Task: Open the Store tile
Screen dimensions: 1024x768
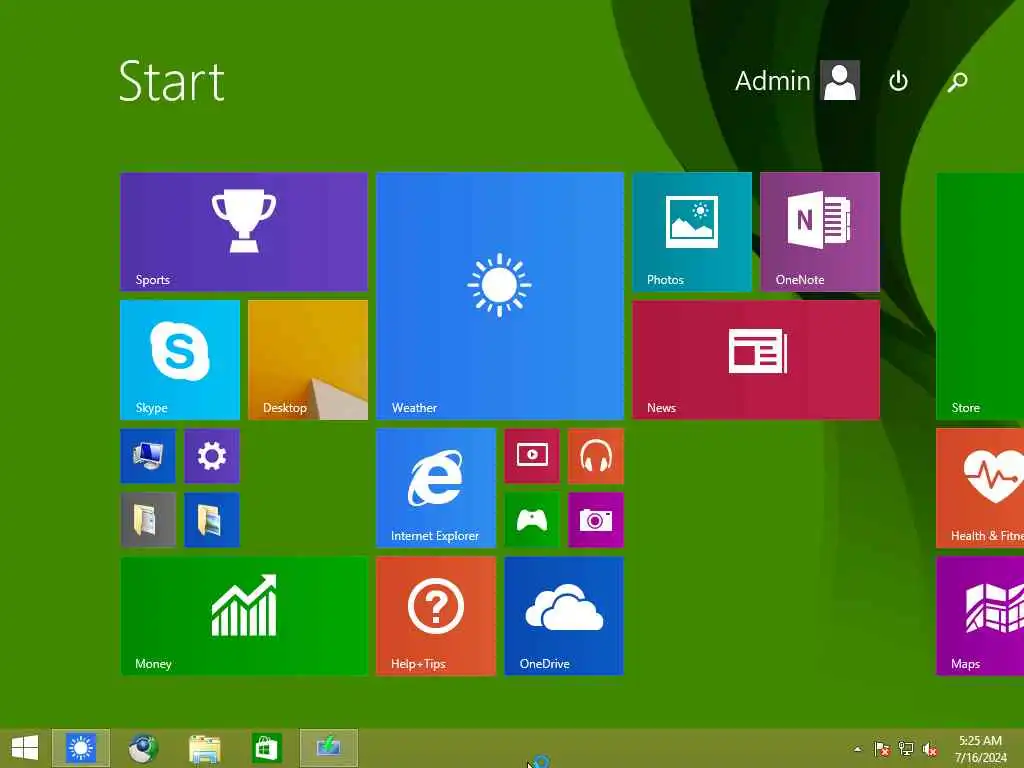Action: [x=980, y=296]
